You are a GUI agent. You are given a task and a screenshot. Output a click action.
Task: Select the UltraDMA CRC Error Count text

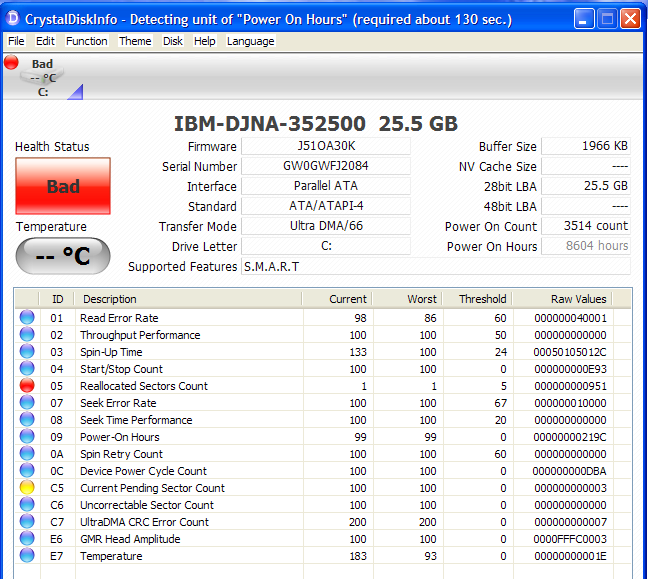pos(144,522)
